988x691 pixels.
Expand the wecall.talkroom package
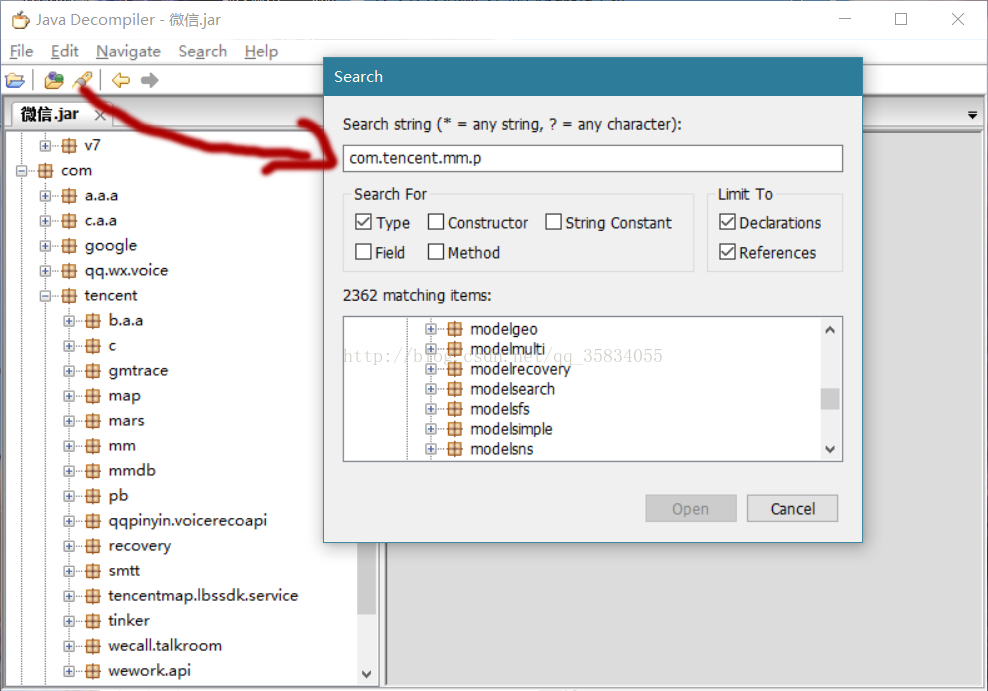coord(69,646)
